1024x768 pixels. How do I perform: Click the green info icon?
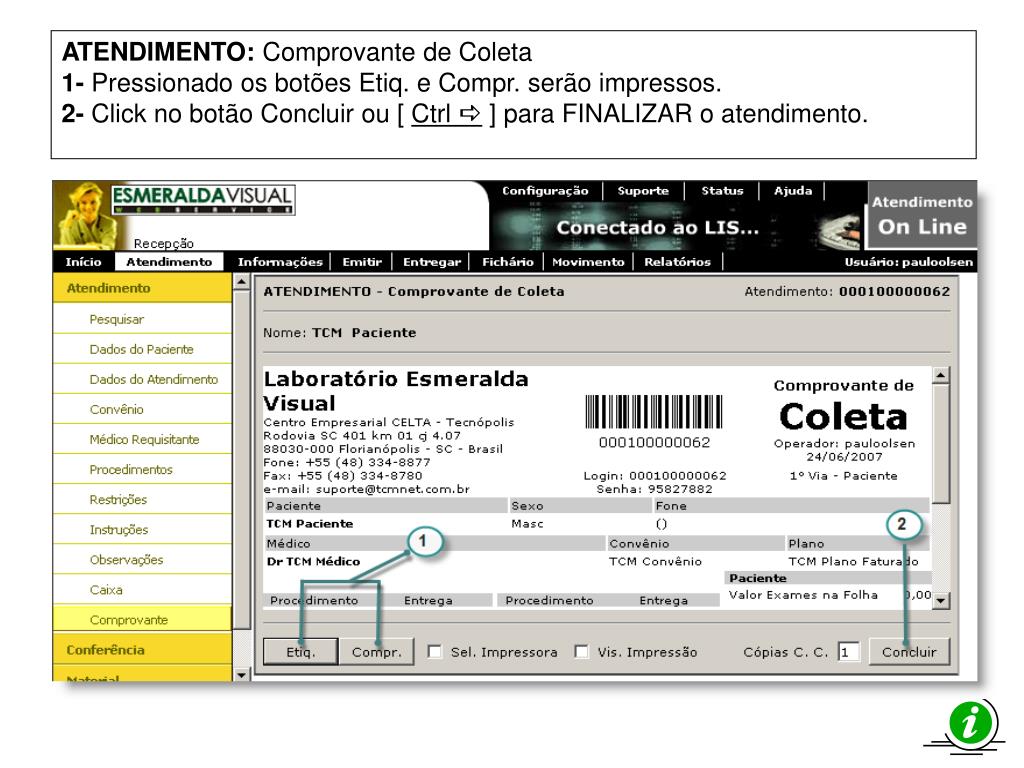[x=970, y=723]
